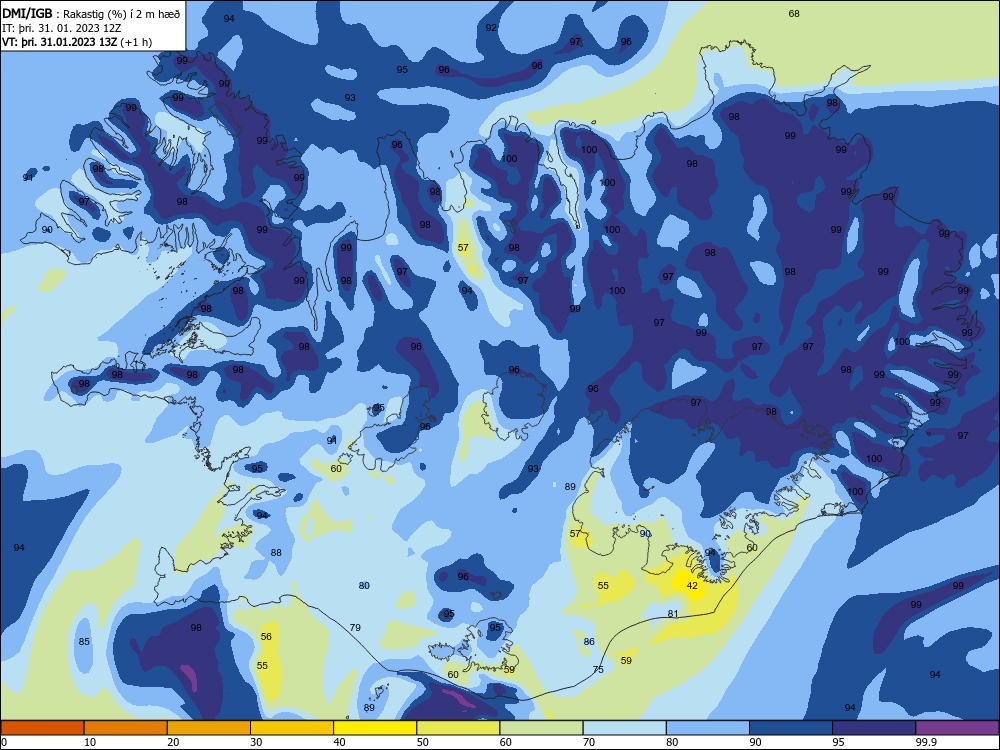Screen dimensions: 1000x750
Task: Click the 20–30 amber legend swatch
Action: (209, 728)
